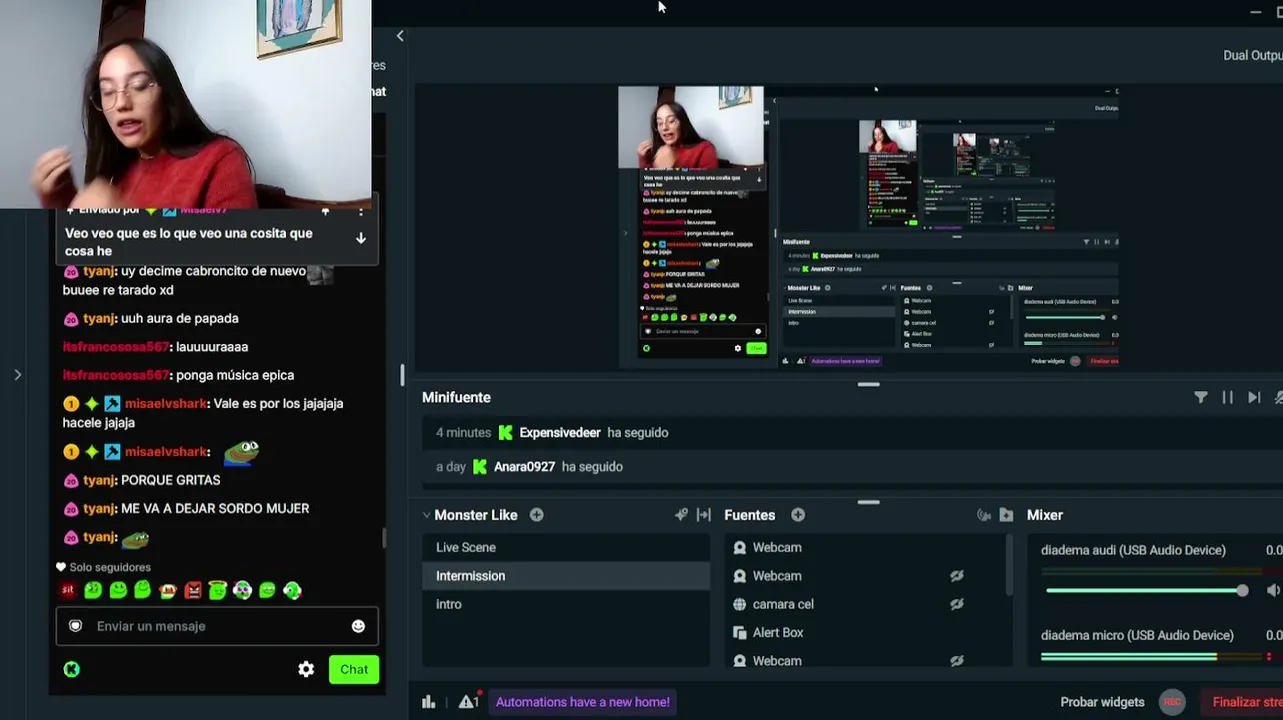Click the red Finalizar stream button
Image resolution: width=1283 pixels, height=720 pixels.
coord(1241,702)
